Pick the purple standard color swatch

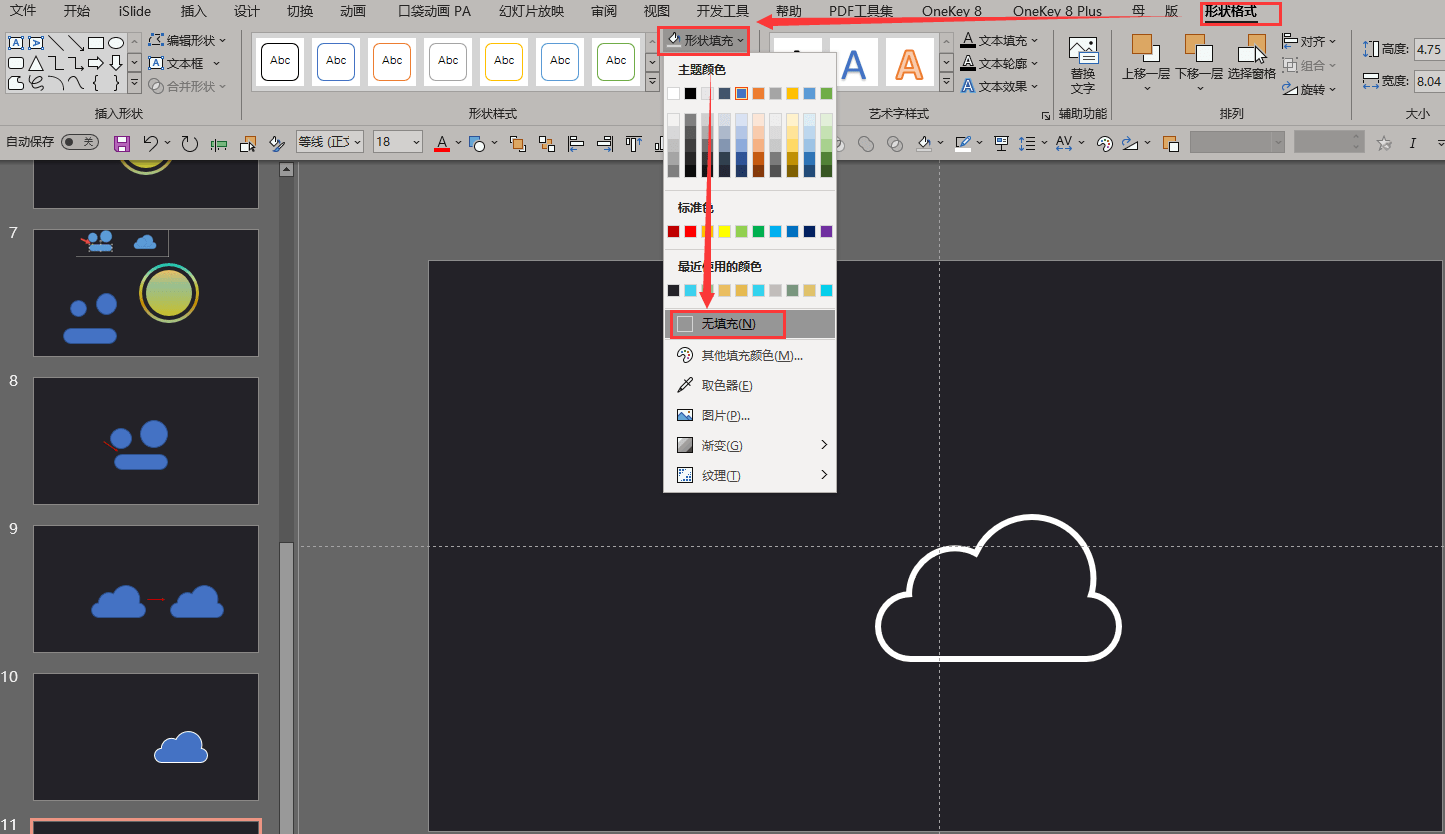826,231
